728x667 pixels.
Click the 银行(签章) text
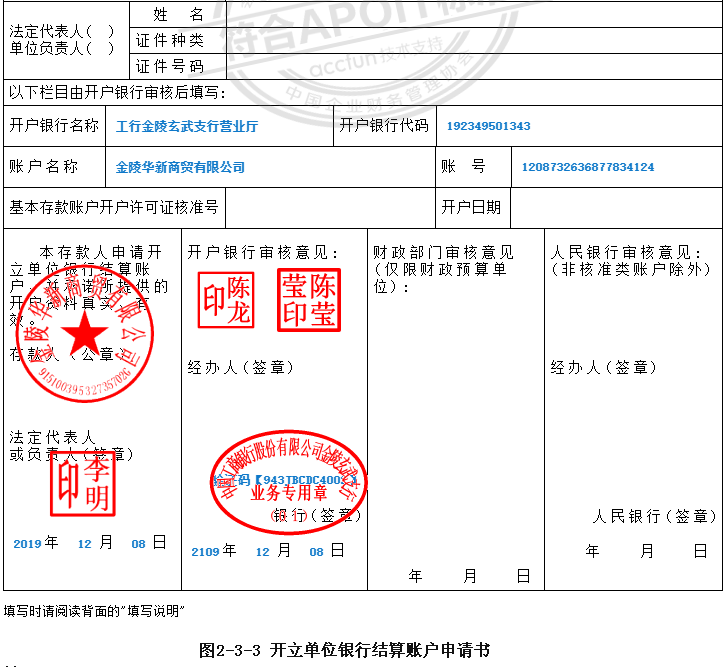tap(316, 515)
